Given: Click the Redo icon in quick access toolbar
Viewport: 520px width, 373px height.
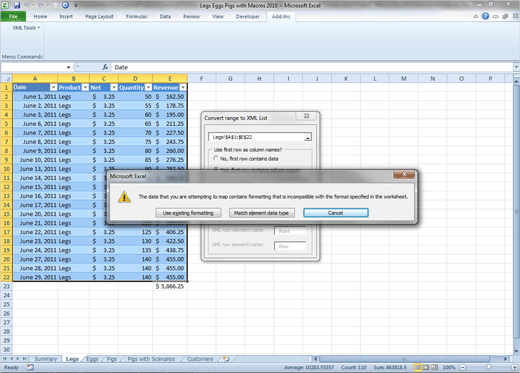Looking at the screenshot, I should [41, 5].
